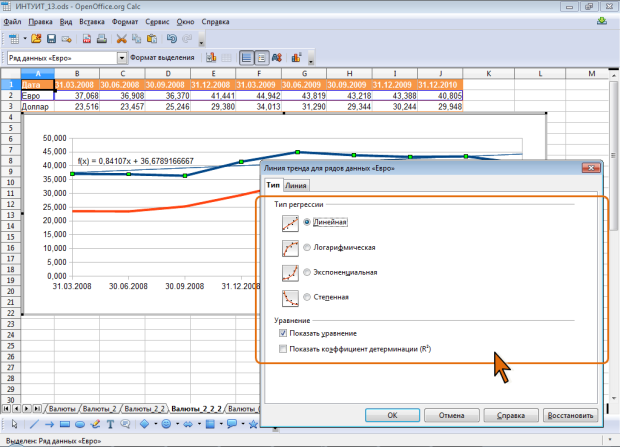Open the Basic shapes diamond dropdown arrow
620x447 pixels.
click(156, 424)
